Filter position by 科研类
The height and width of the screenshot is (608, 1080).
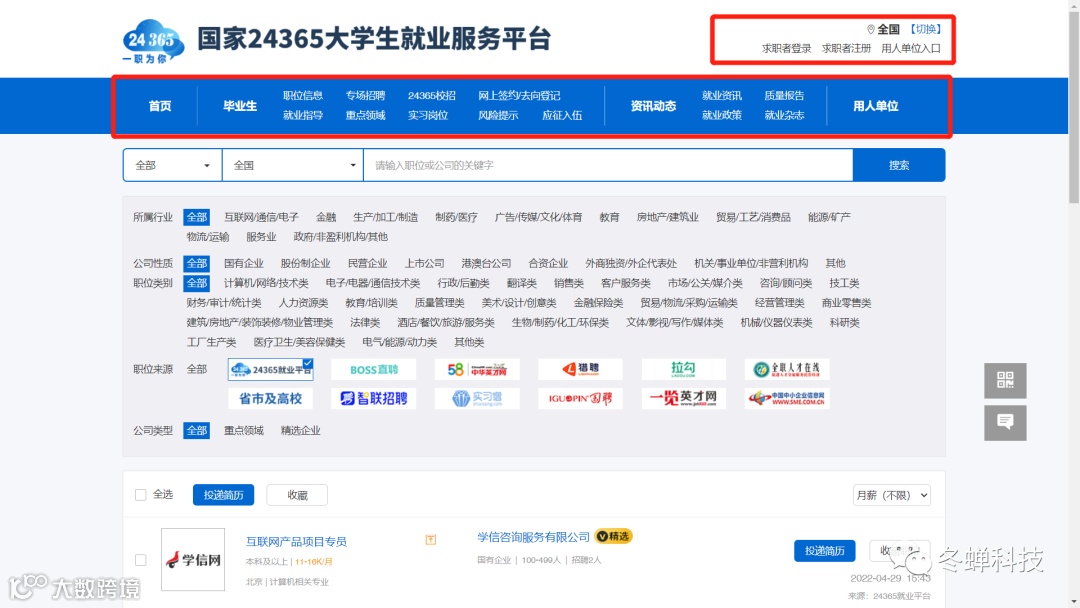[844, 322]
